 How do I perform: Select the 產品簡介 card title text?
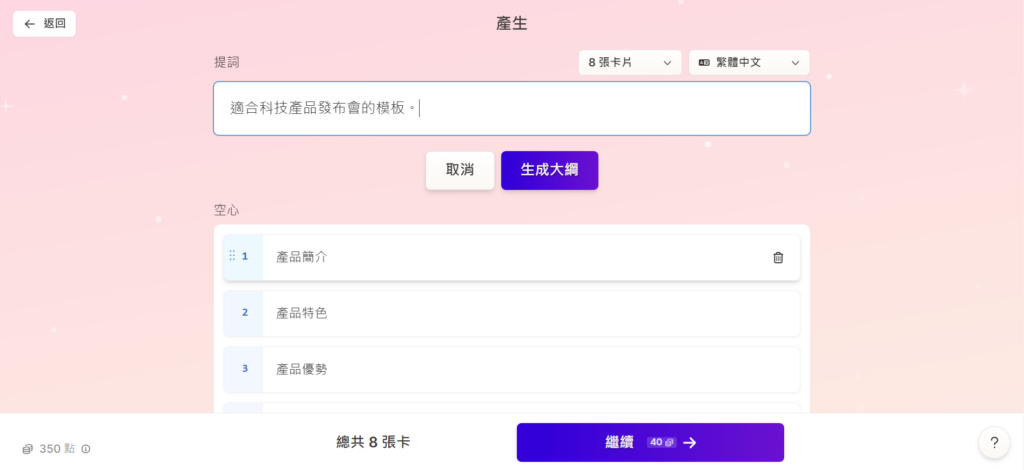click(x=302, y=257)
